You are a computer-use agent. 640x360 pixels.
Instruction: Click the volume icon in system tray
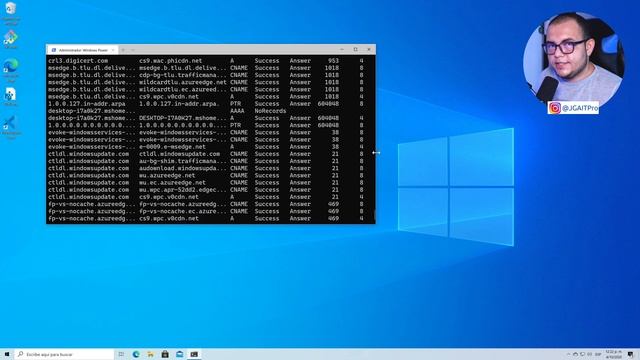(x=590, y=354)
